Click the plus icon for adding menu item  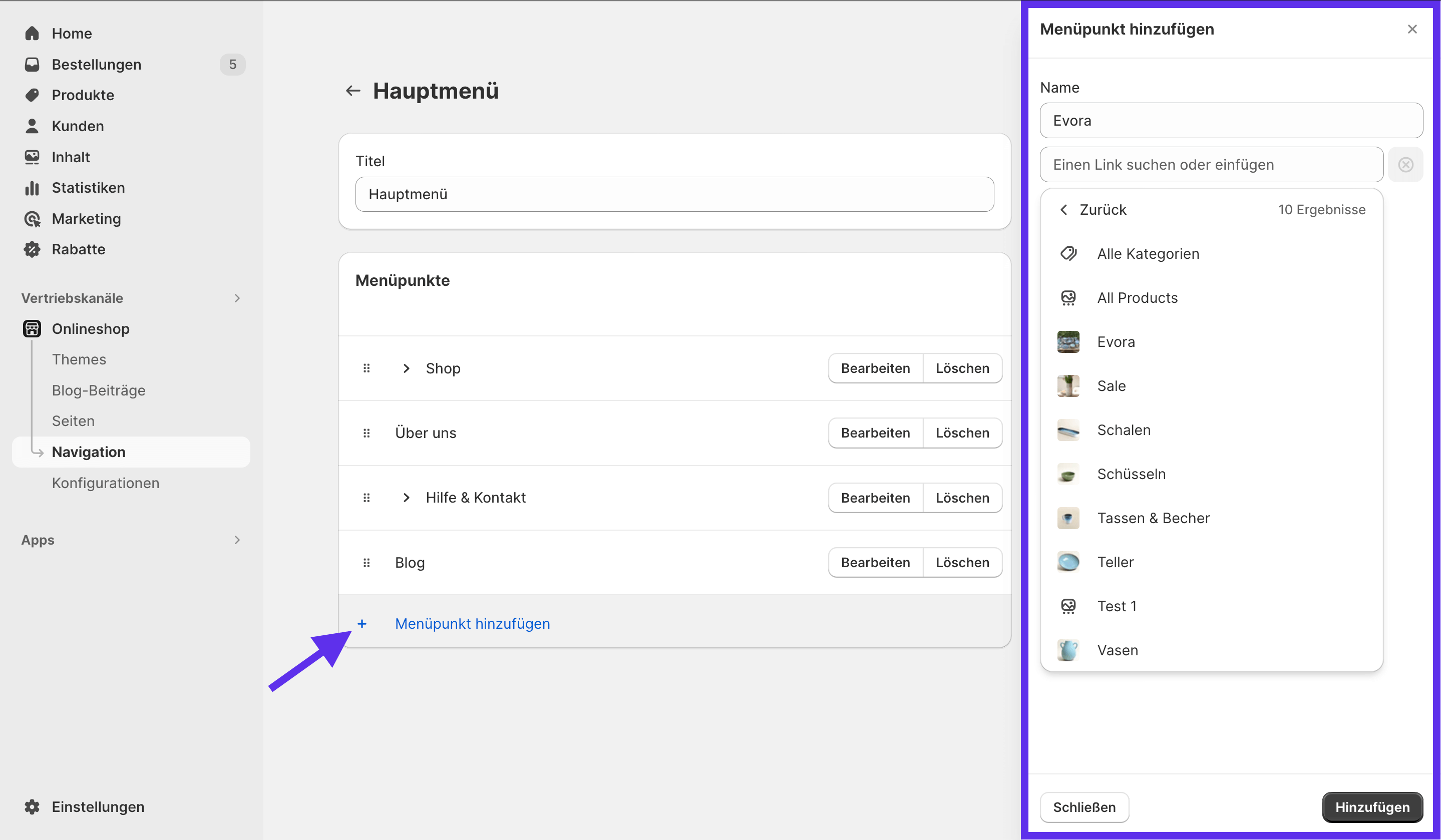pyautogui.click(x=362, y=624)
